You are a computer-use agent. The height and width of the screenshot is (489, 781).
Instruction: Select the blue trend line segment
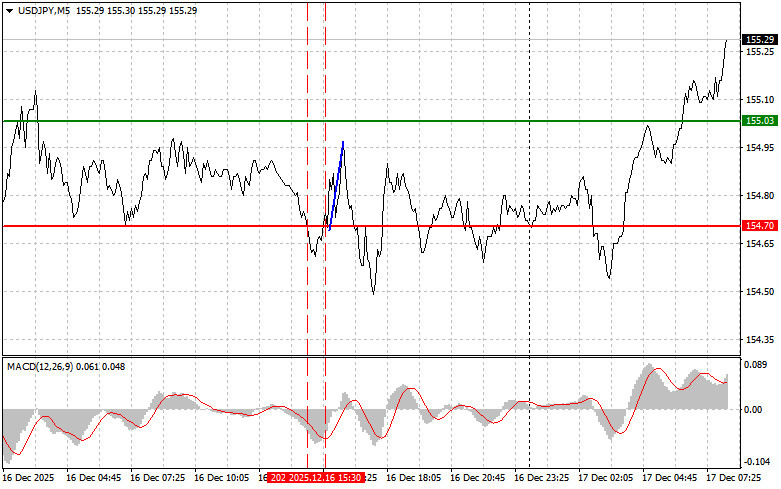click(x=336, y=186)
